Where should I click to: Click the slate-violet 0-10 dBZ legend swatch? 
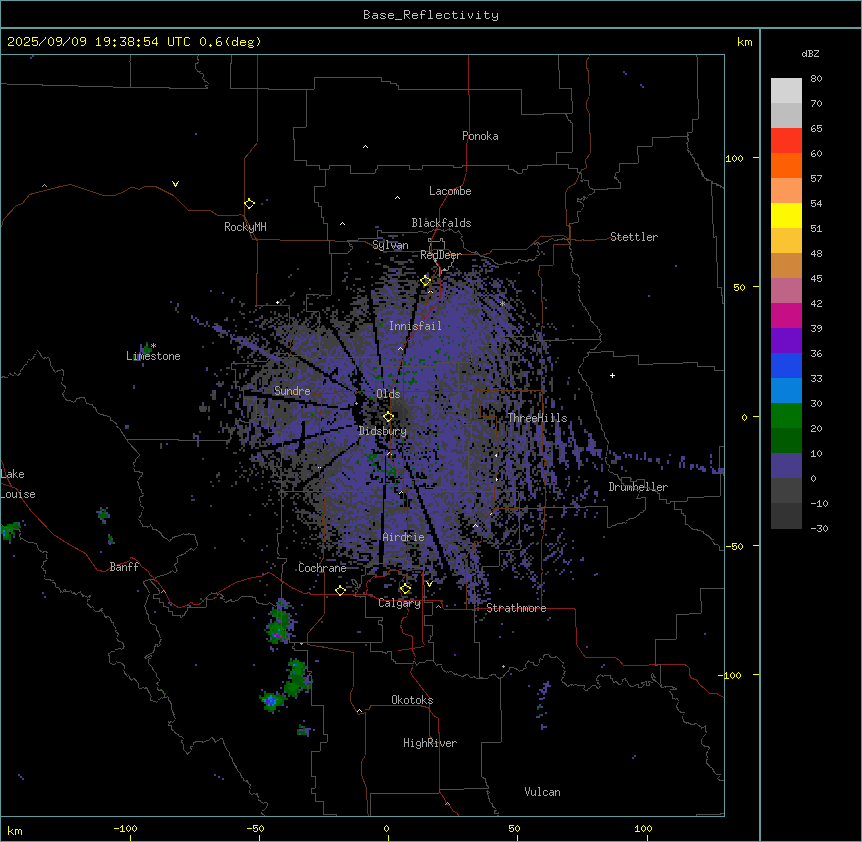(x=786, y=466)
